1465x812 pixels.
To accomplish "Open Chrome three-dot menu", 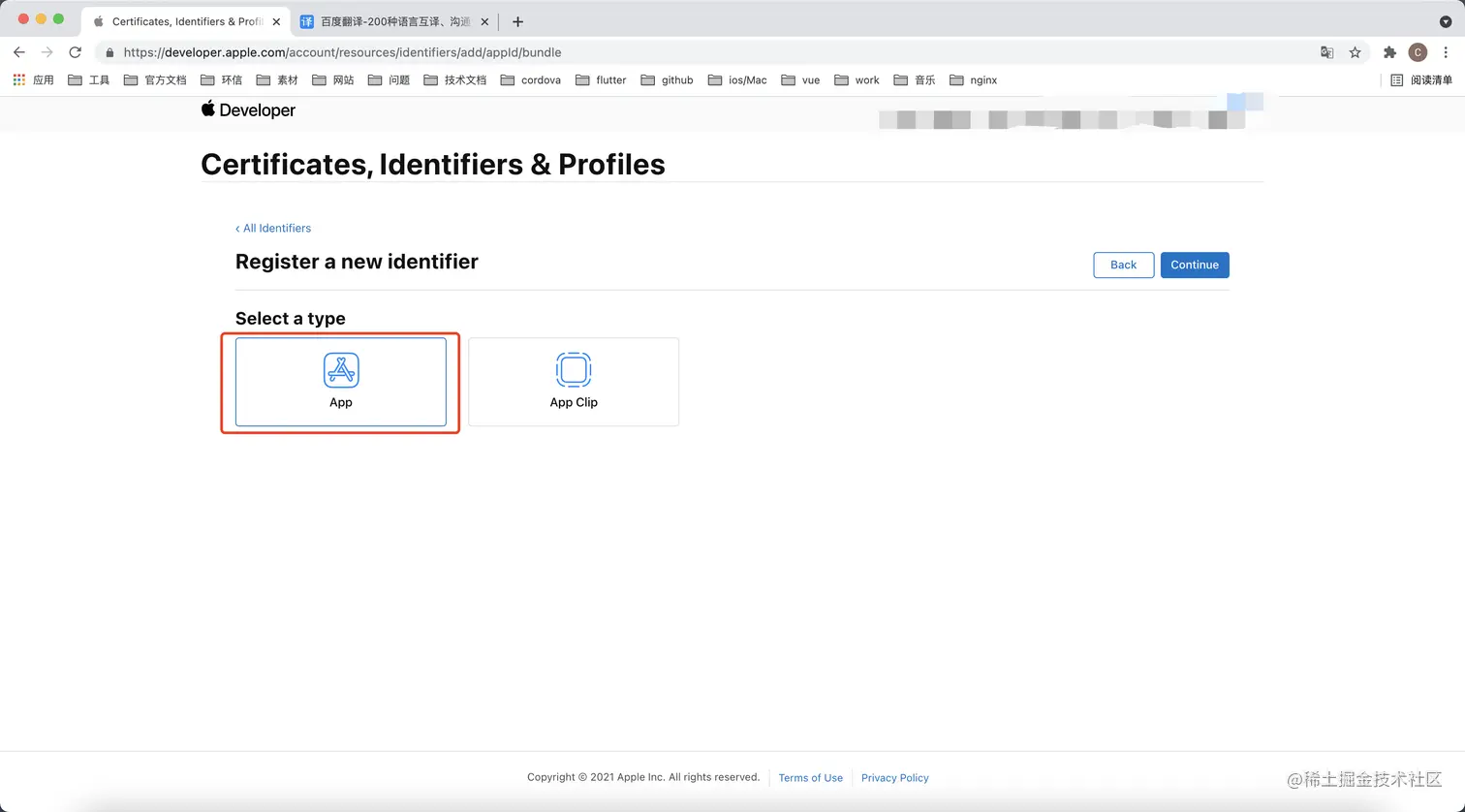I will [x=1446, y=52].
